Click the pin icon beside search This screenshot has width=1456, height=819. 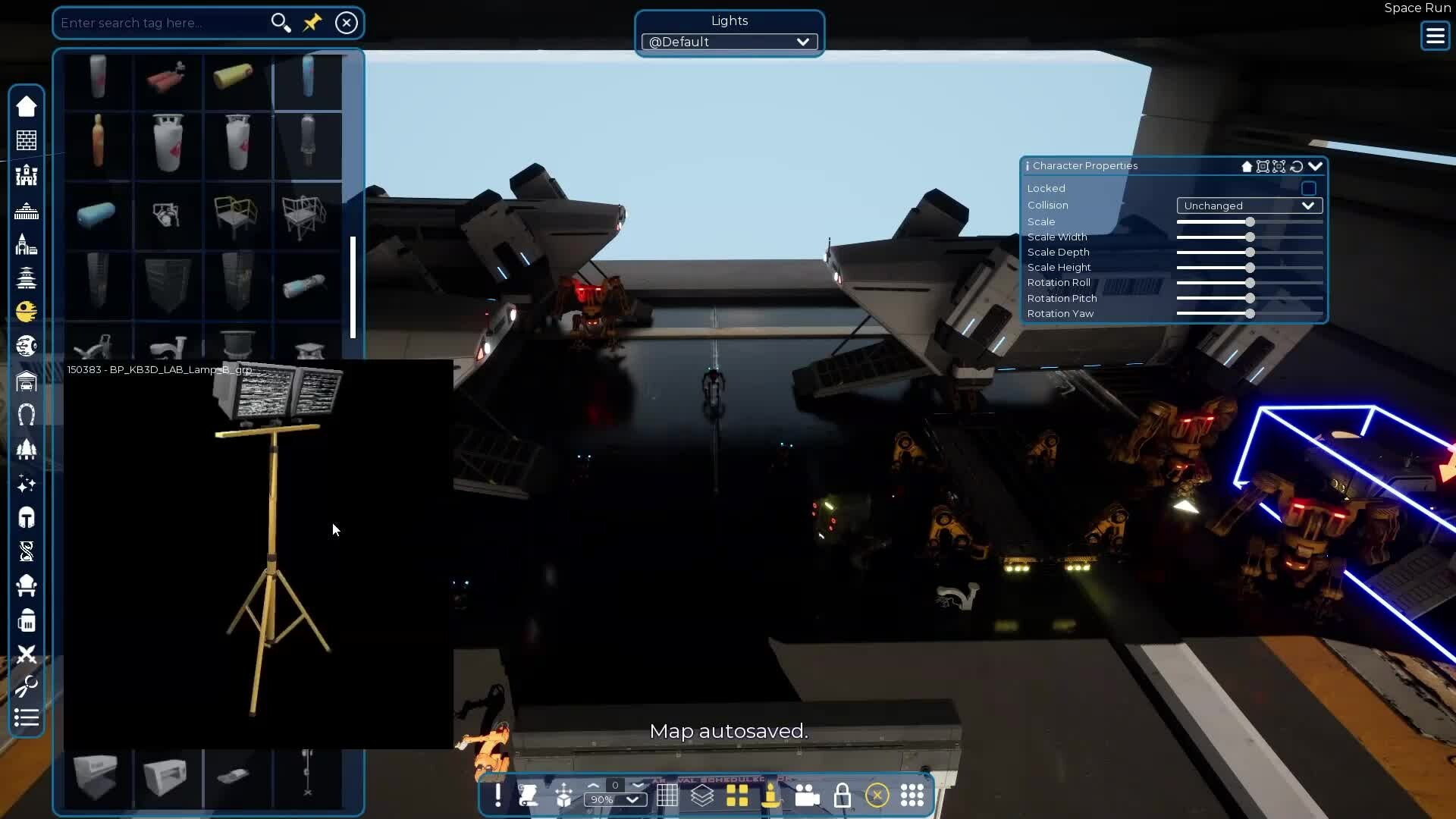tap(312, 23)
